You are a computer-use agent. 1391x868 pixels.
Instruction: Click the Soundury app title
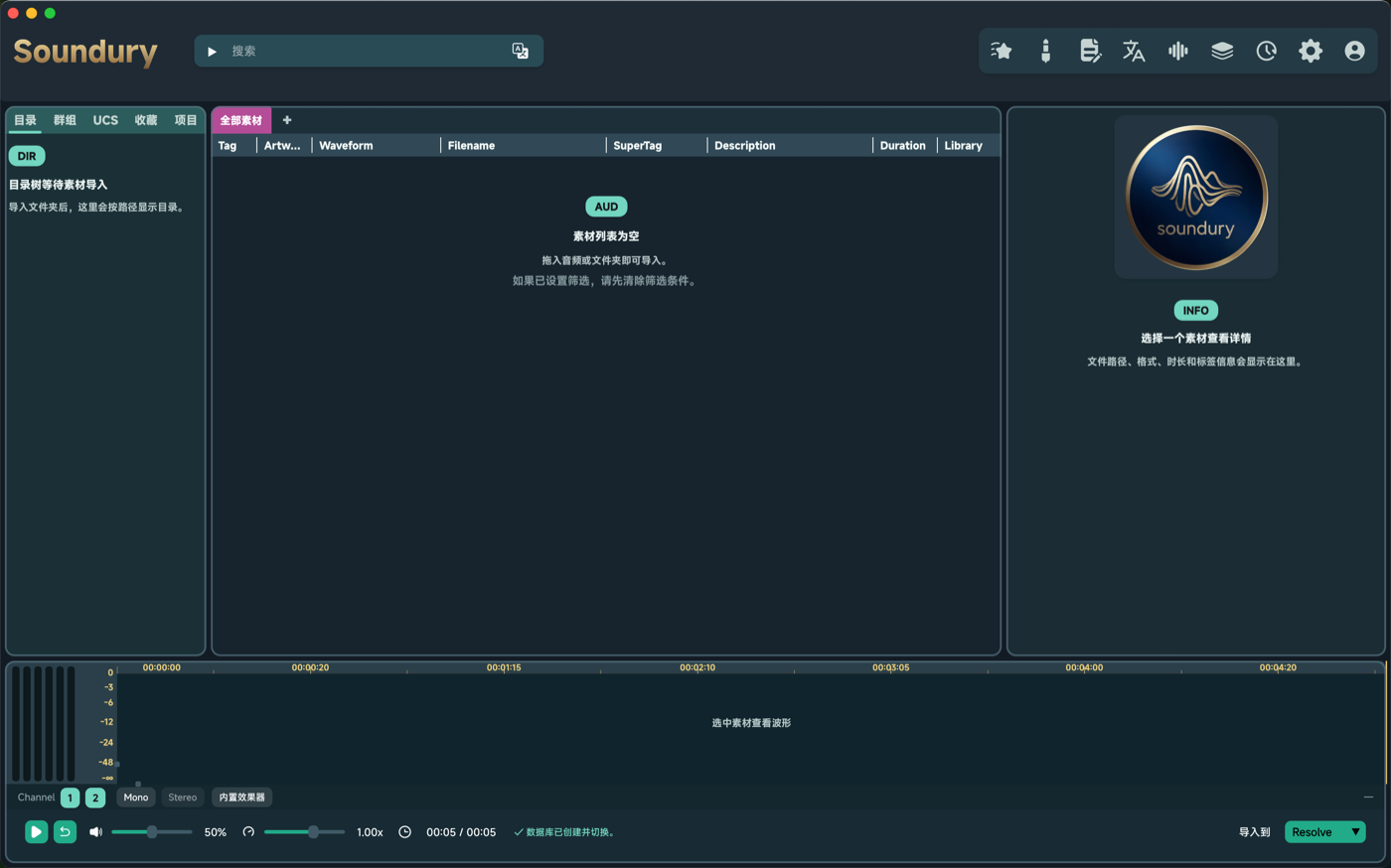pos(85,52)
